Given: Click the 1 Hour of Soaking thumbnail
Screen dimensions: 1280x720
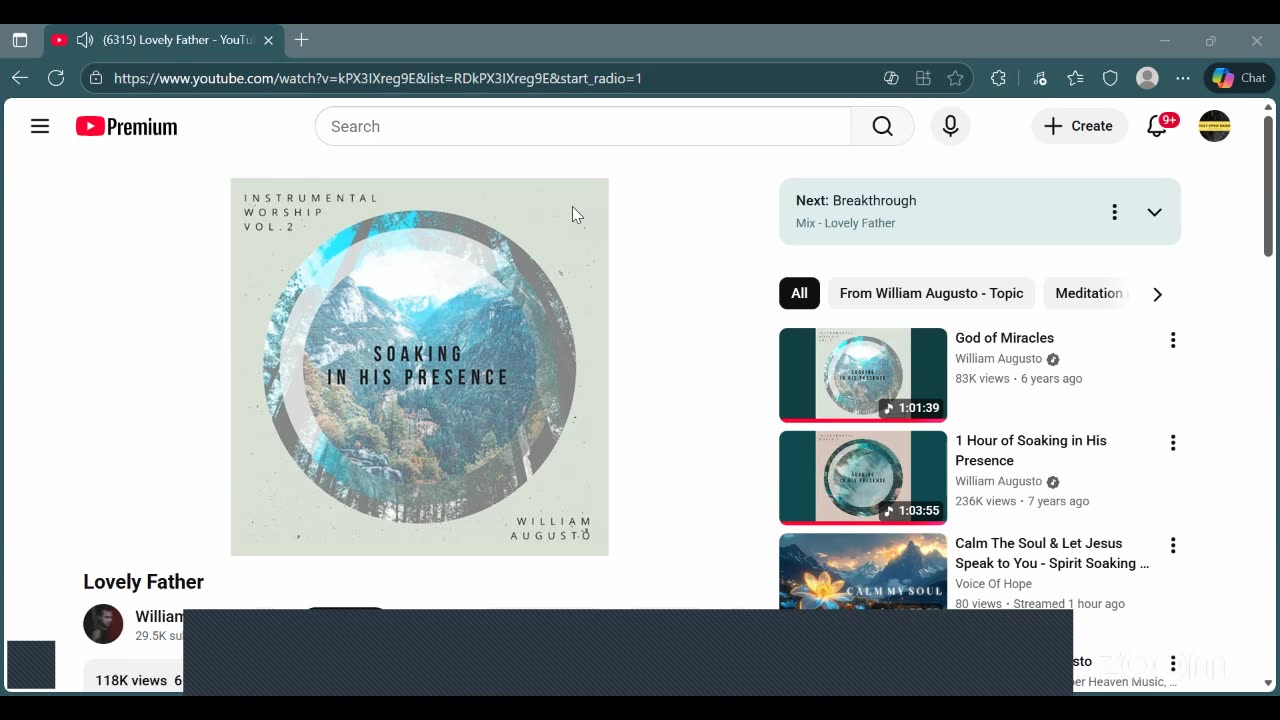Looking at the screenshot, I should (x=863, y=477).
